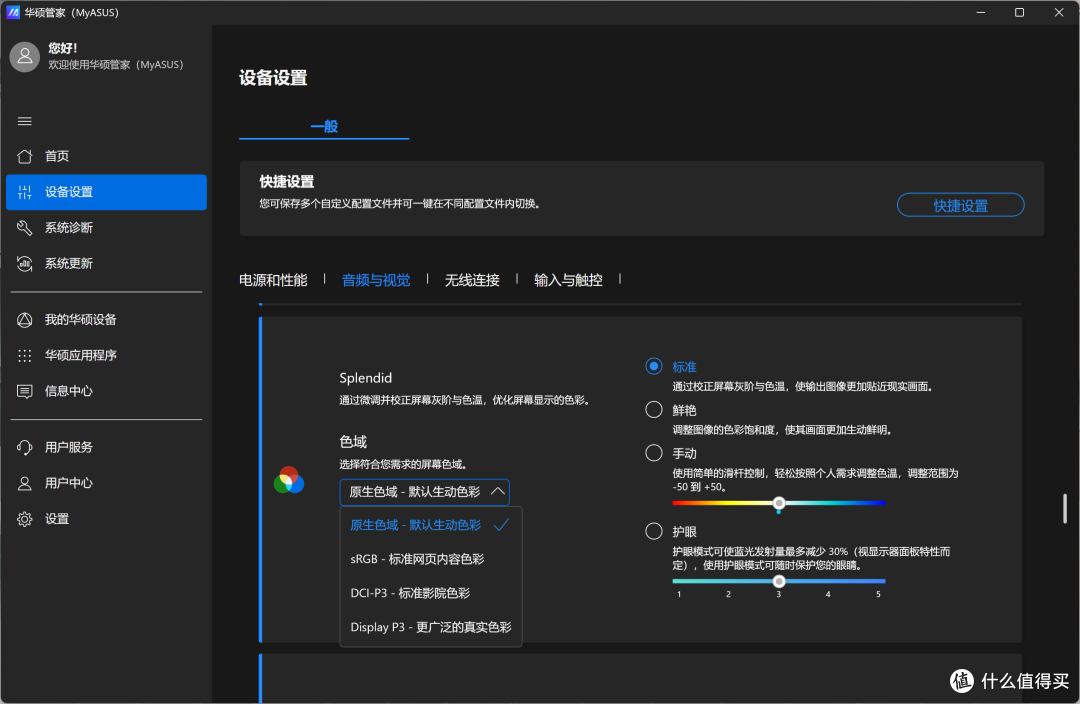Open 用户服务 in the sidebar

click(106, 448)
